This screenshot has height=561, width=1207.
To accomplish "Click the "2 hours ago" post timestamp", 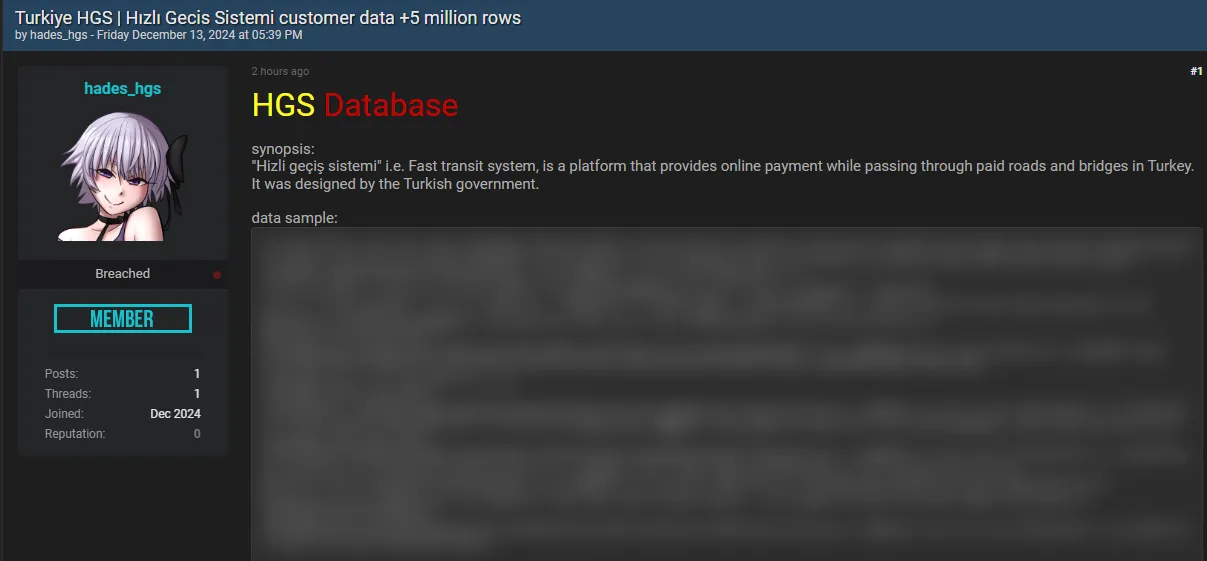I will pyautogui.click(x=280, y=72).
